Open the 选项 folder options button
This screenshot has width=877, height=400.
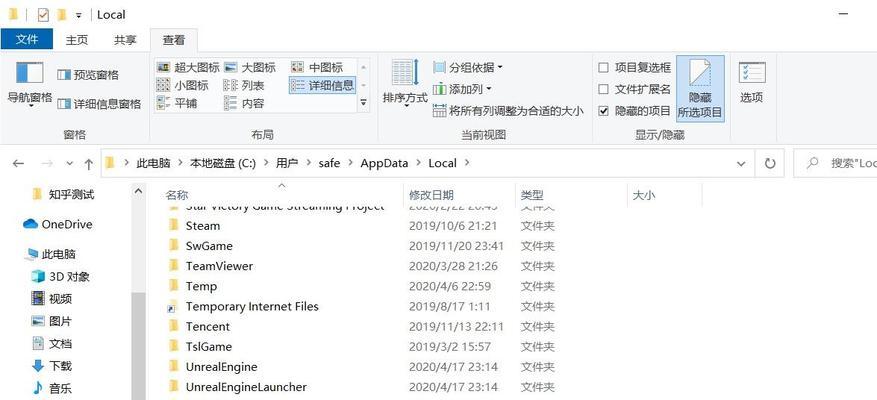click(x=751, y=83)
